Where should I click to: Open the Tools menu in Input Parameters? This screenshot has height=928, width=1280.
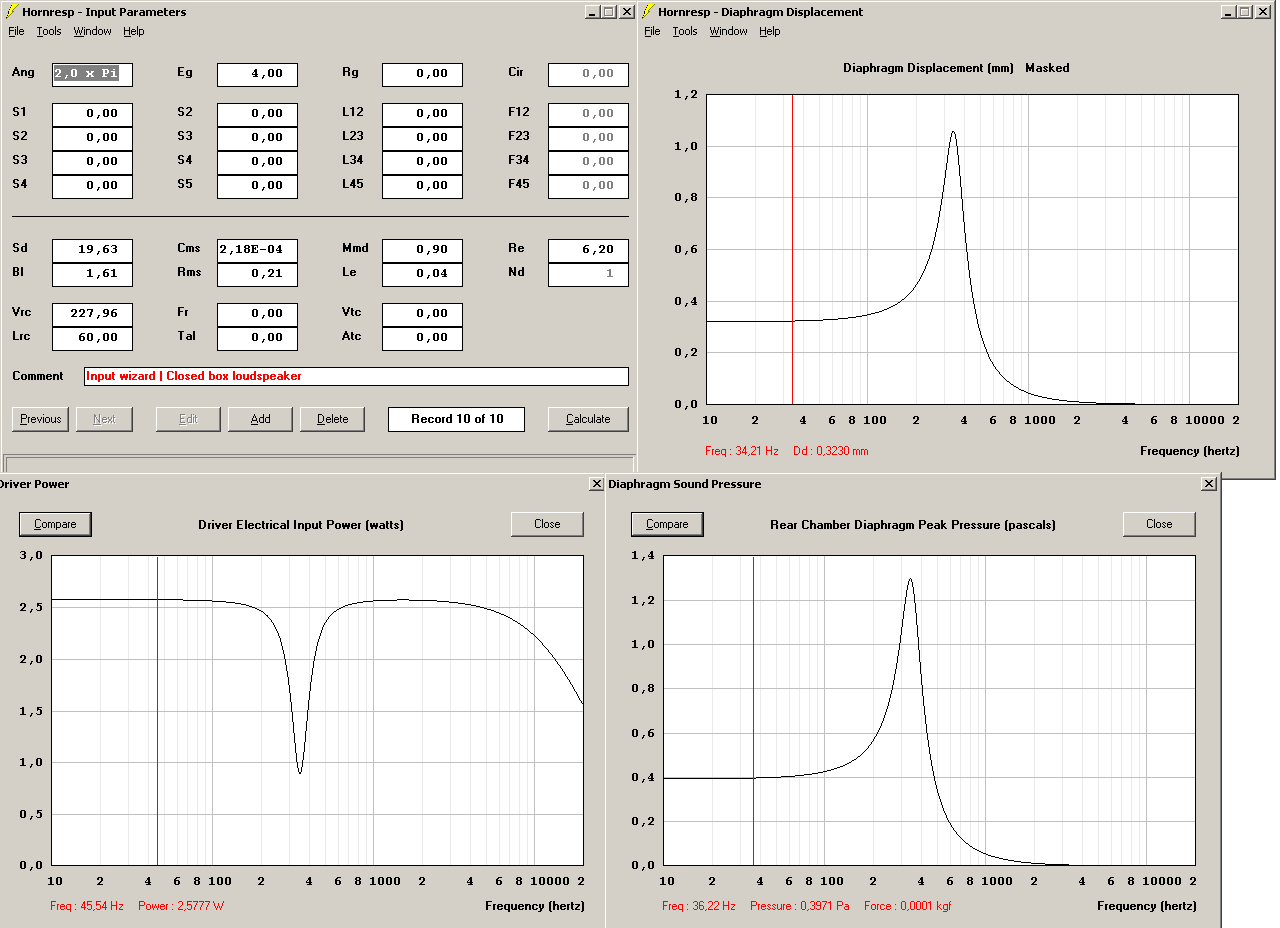(x=49, y=31)
